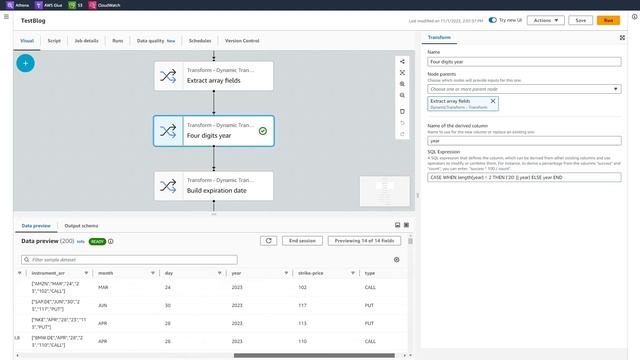640x360 pixels.
Task: Refresh the data preview
Action: click(x=269, y=241)
